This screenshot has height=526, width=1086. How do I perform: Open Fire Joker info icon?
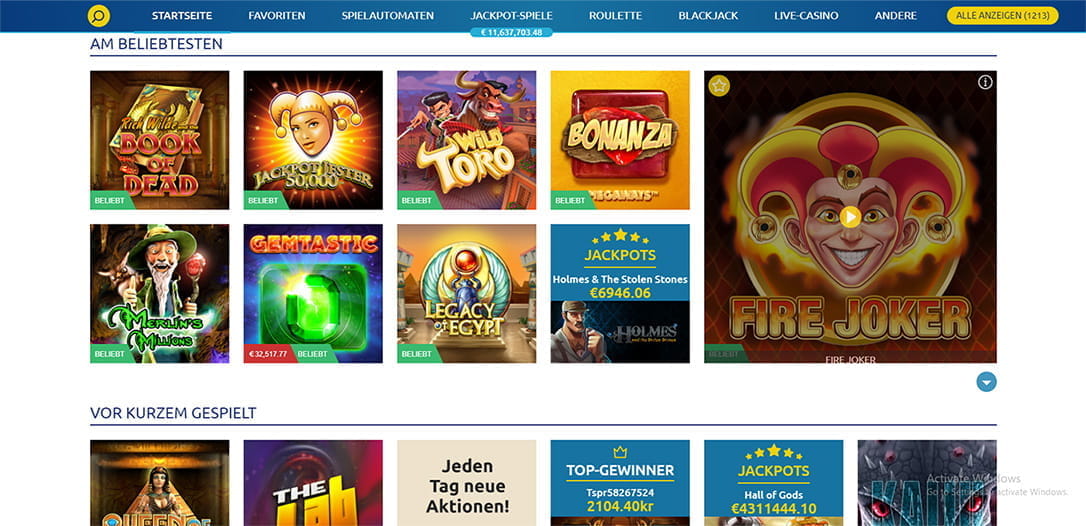985,82
